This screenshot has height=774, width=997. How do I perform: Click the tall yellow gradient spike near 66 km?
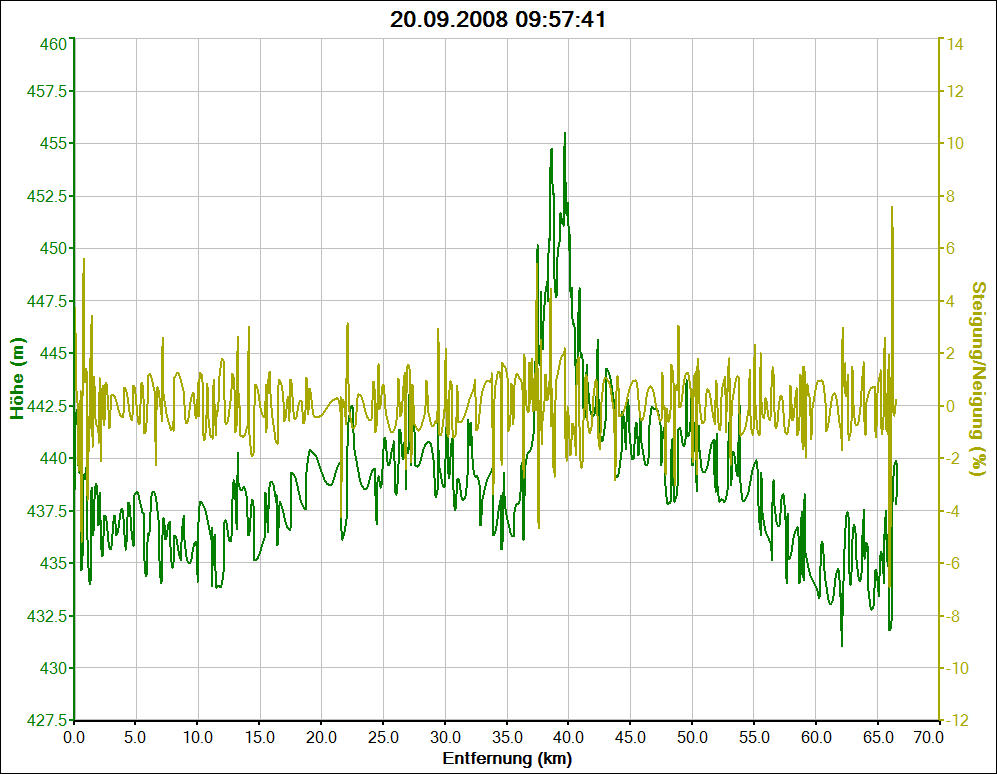point(891,208)
